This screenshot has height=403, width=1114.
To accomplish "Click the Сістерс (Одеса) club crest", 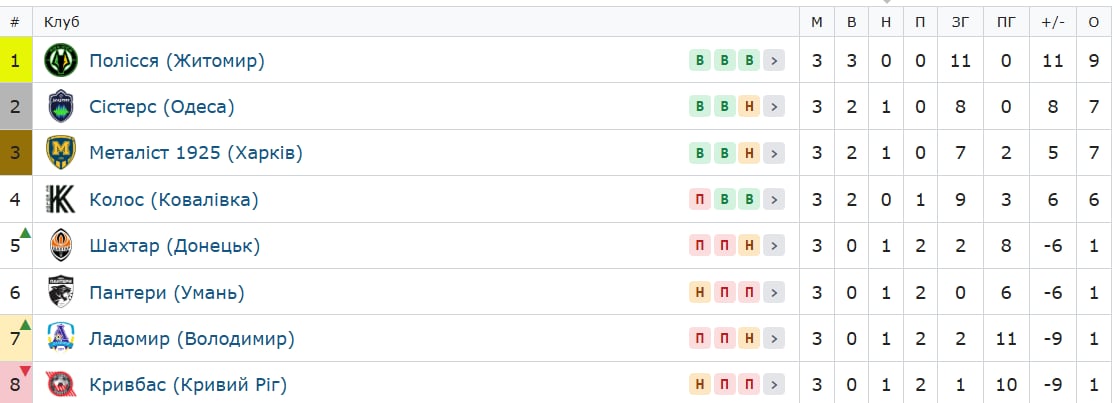I will (x=60, y=107).
